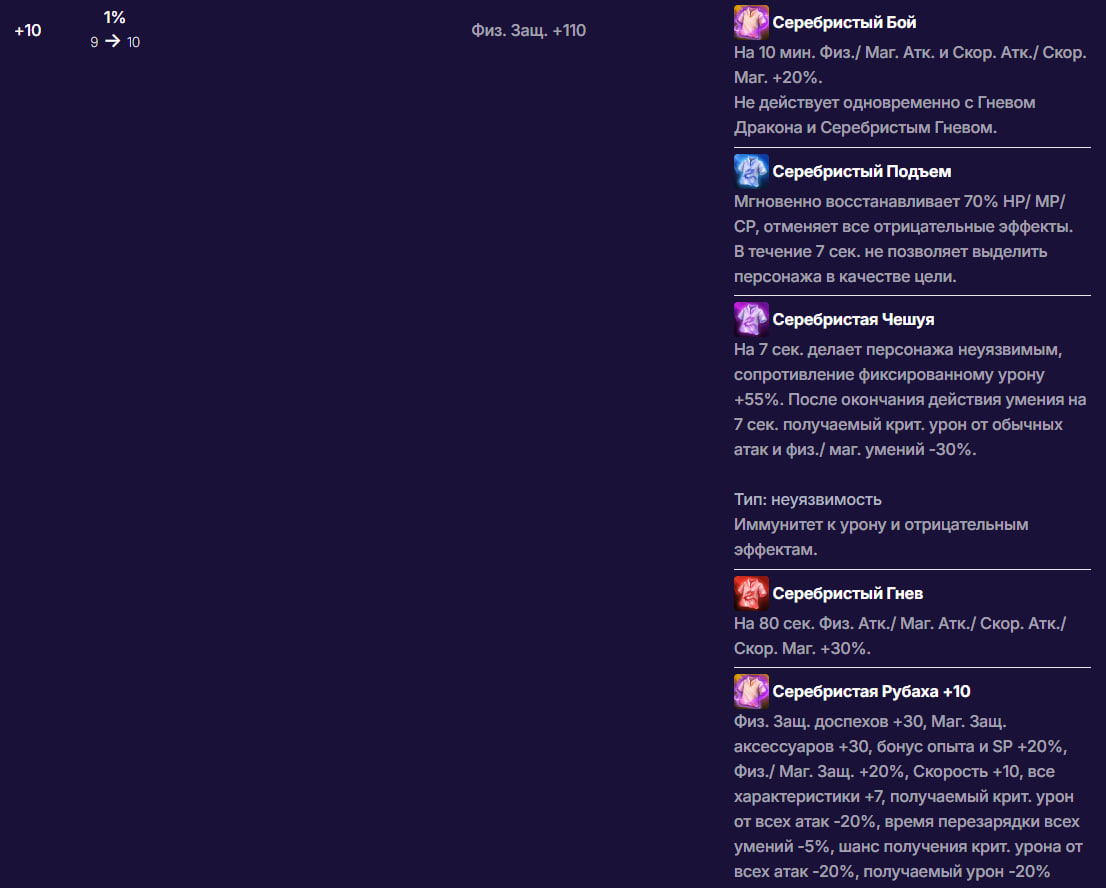
Task: Click the Серебристая Чешуя skill icon
Action: coord(751,319)
